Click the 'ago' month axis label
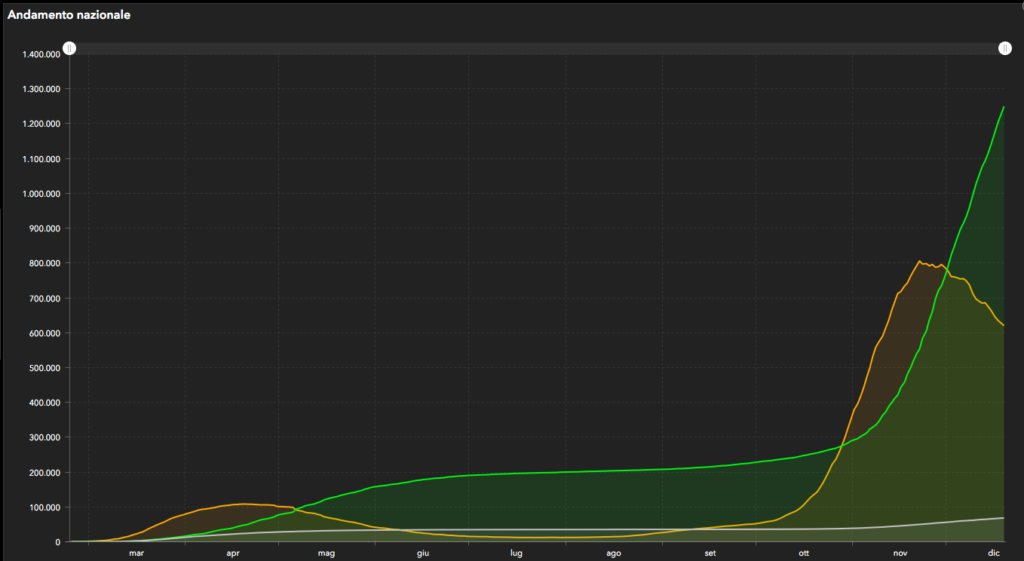The image size is (1024, 561). [x=613, y=552]
